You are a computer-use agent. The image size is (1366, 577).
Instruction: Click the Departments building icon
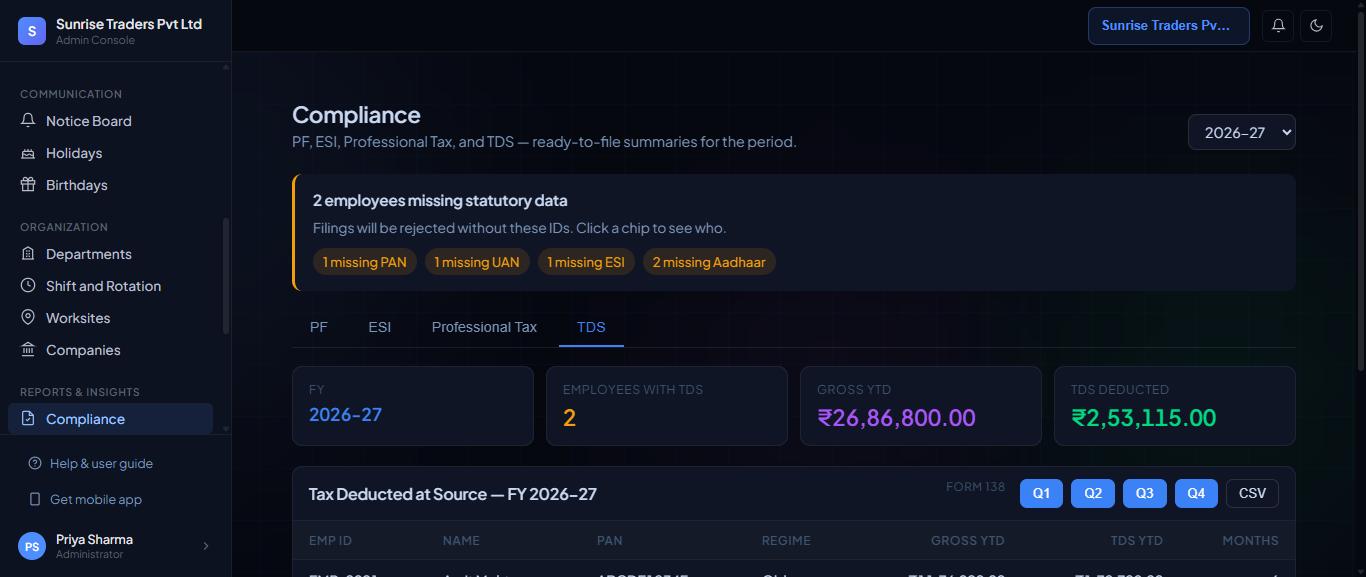pos(28,254)
